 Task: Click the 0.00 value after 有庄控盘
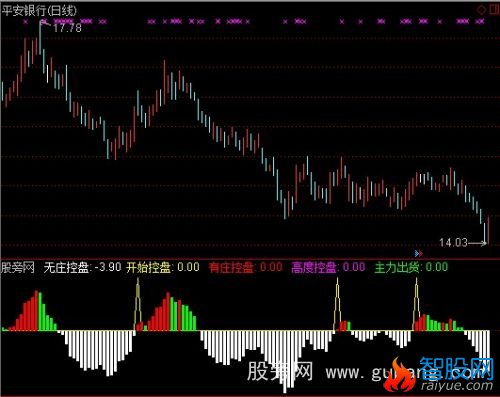coord(271,267)
